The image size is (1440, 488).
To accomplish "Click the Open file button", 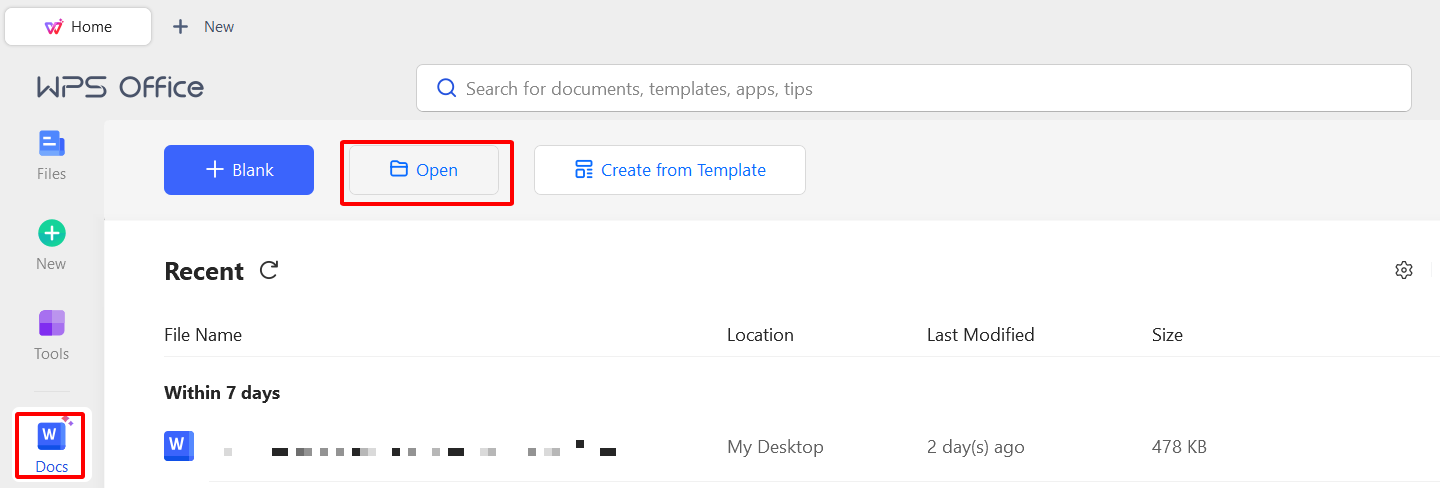I will click(424, 170).
